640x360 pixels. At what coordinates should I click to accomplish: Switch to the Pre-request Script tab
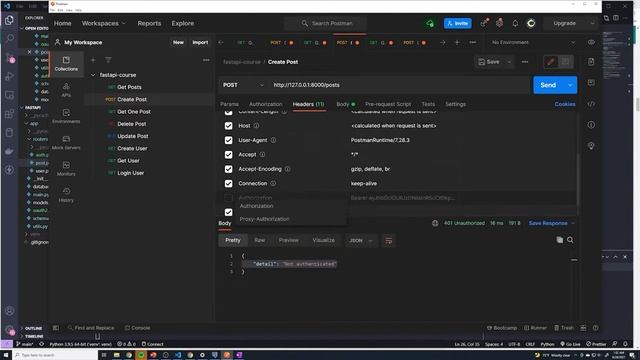(x=388, y=104)
